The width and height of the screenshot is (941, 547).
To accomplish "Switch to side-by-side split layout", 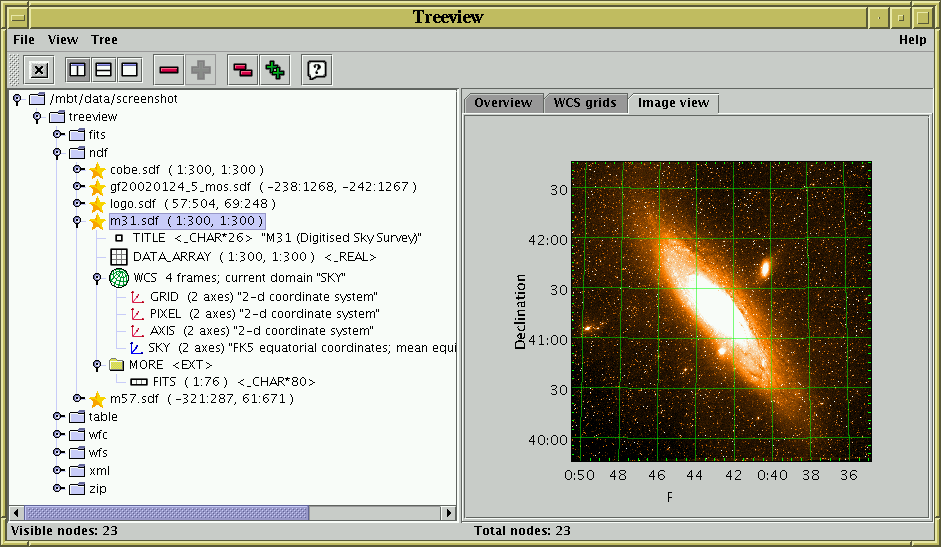I will click(77, 70).
